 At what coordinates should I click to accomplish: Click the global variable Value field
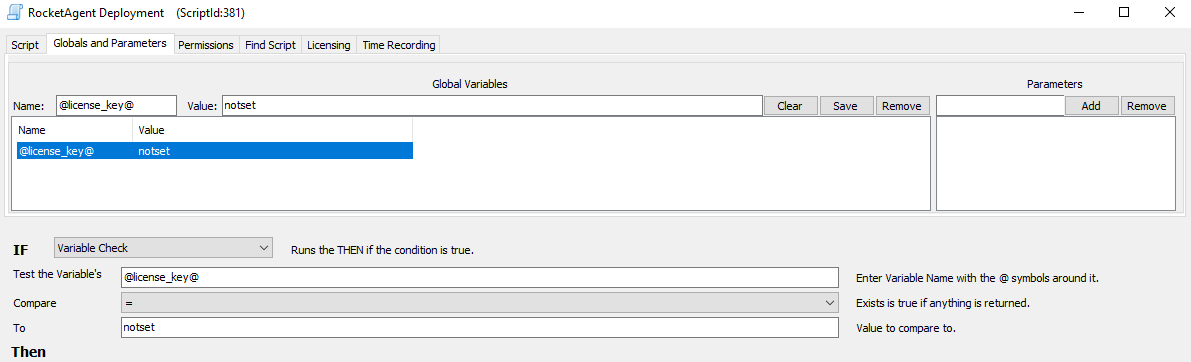491,105
